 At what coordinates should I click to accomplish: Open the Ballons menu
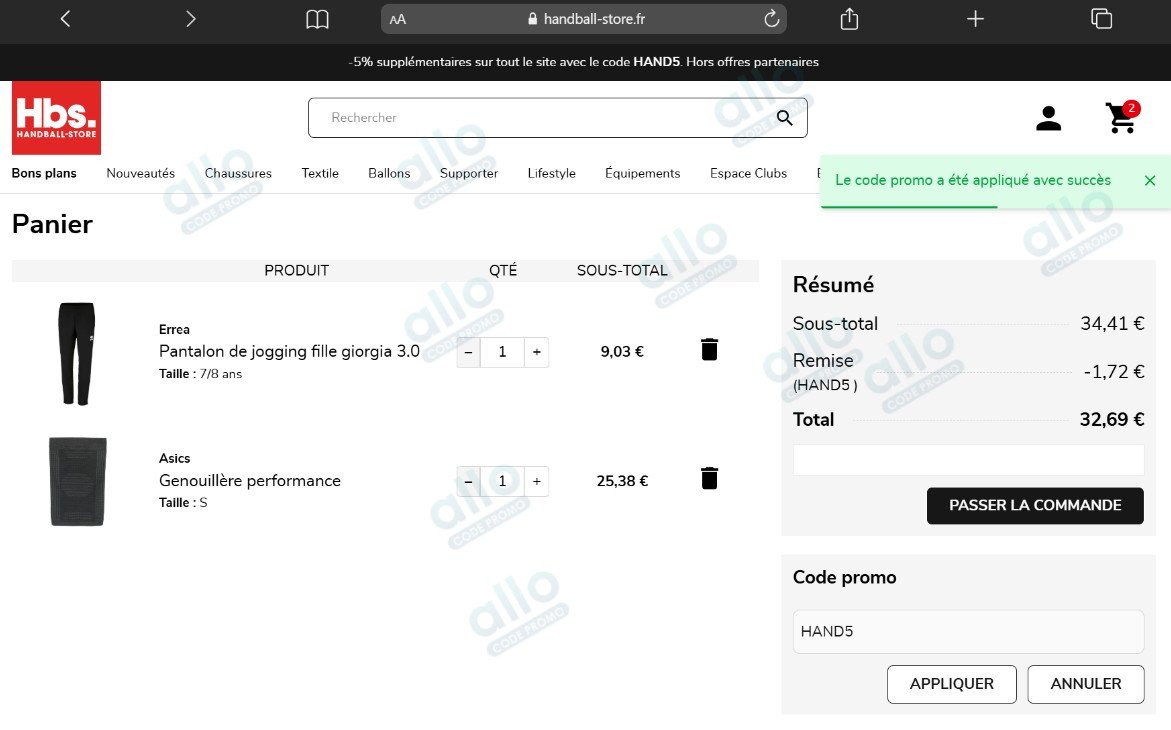pyautogui.click(x=389, y=173)
